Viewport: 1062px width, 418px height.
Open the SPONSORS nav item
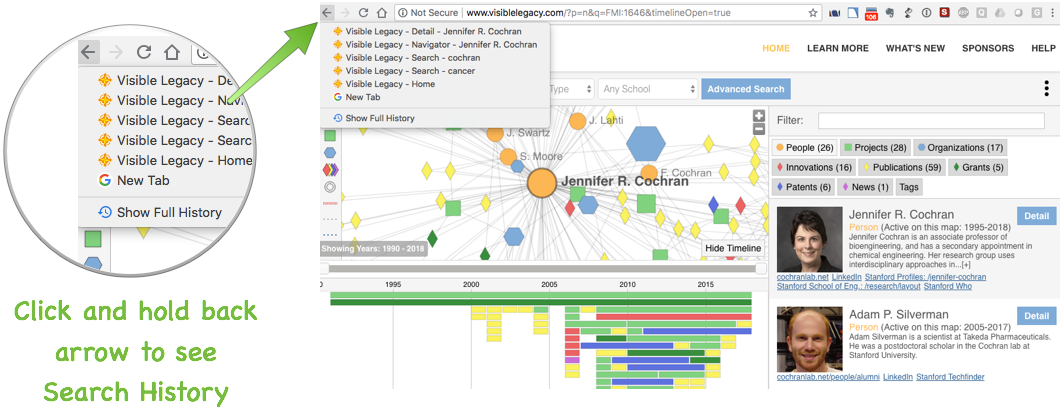pyautogui.click(x=988, y=48)
